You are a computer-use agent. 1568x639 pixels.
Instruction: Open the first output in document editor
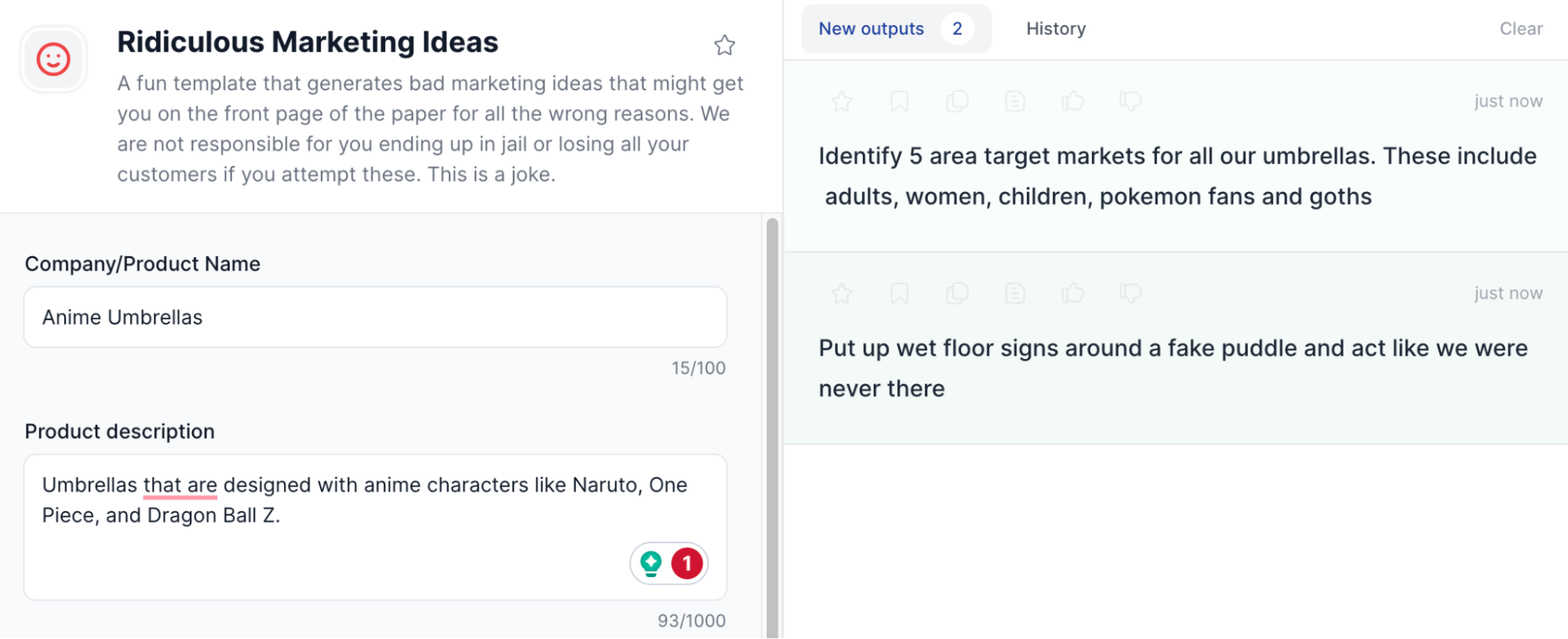1015,101
